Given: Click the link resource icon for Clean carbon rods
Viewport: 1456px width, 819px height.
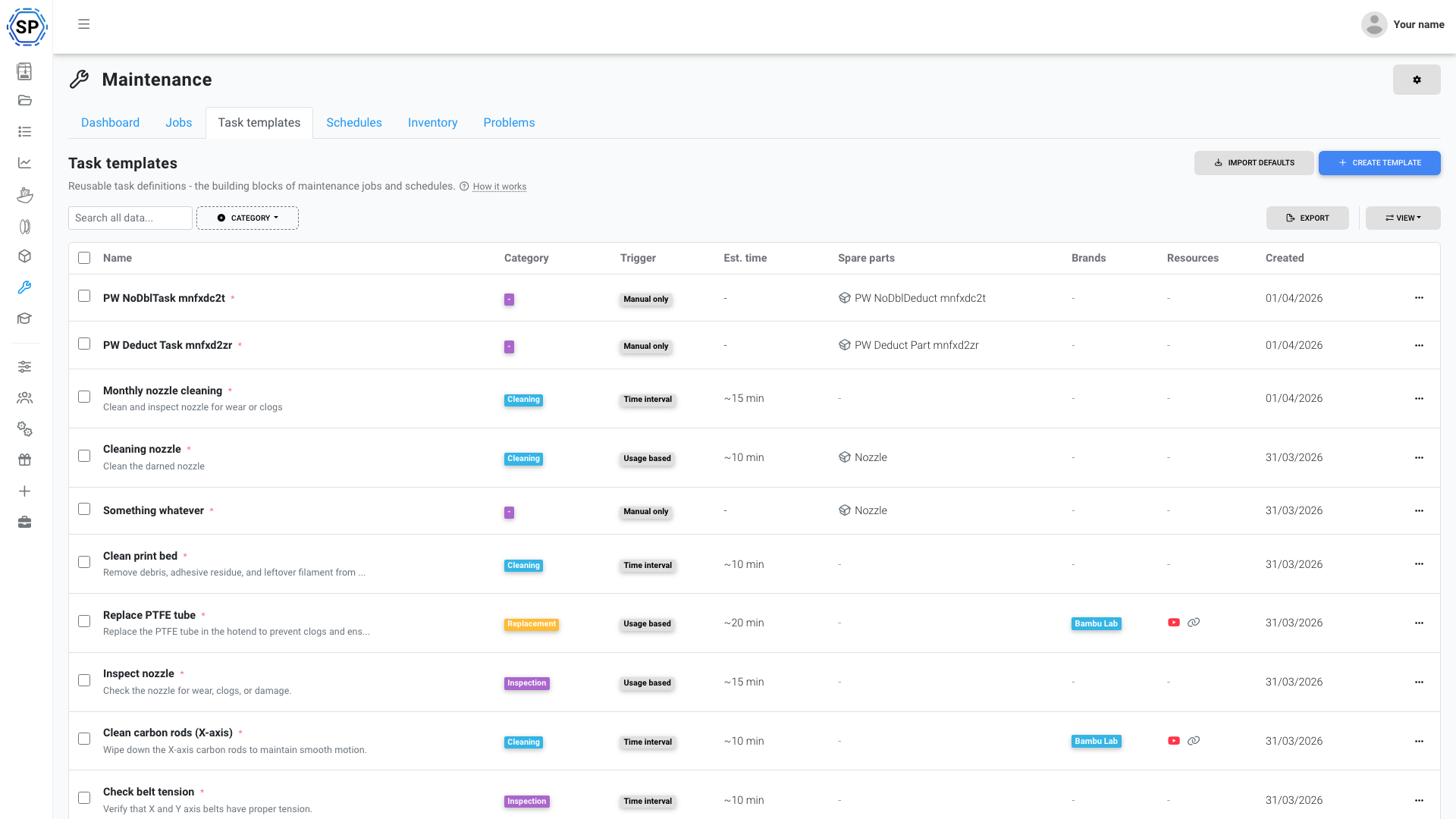Looking at the screenshot, I should (x=1194, y=741).
